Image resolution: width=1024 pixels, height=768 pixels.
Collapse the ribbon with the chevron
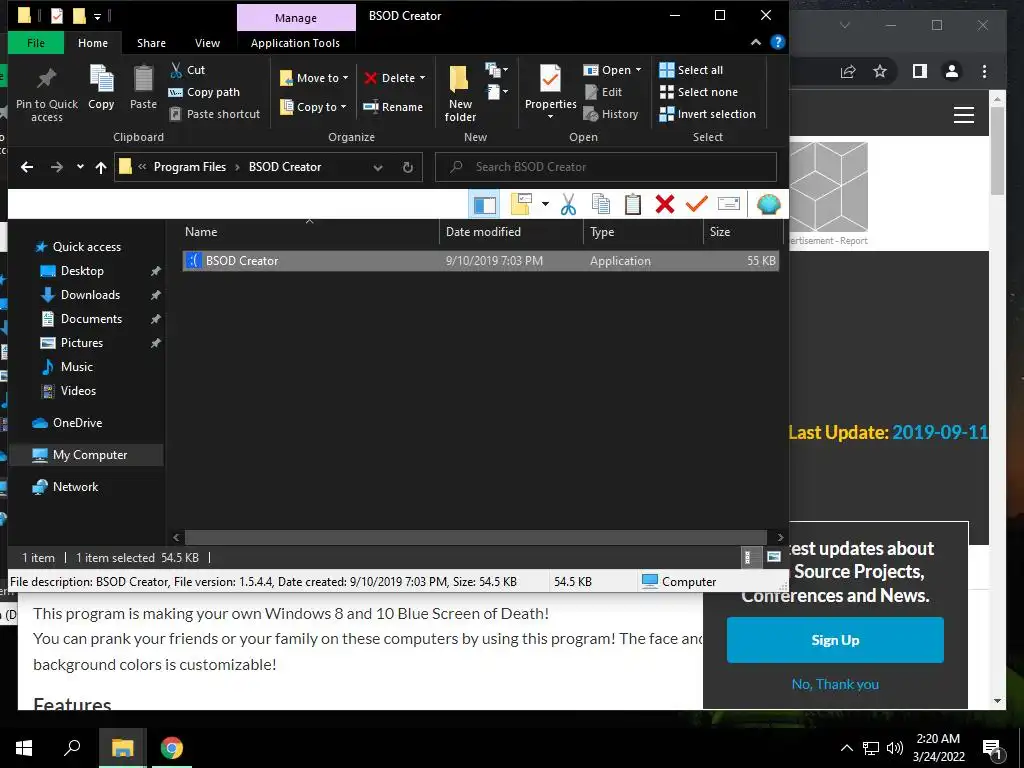pos(756,42)
